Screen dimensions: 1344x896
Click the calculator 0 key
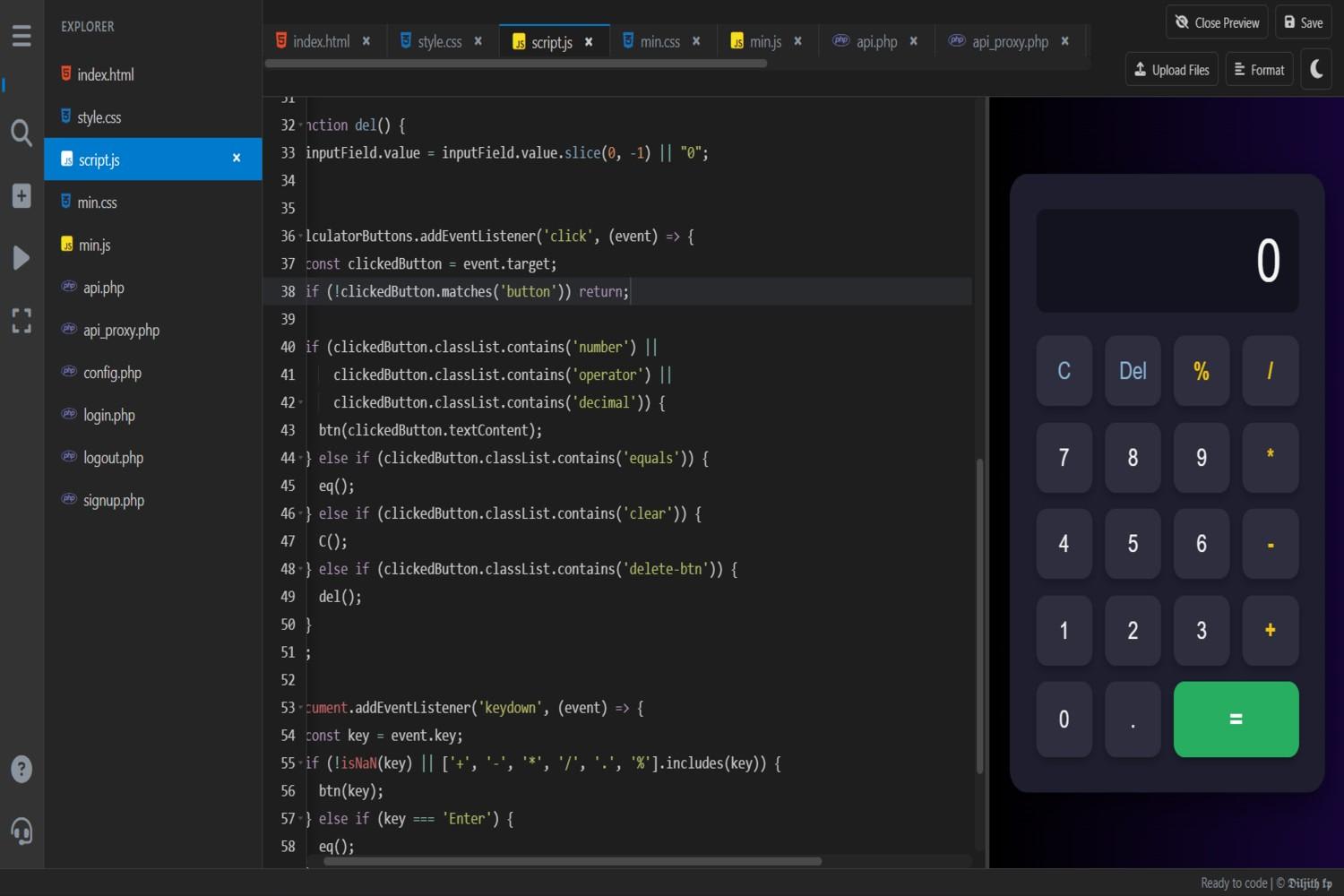point(1064,719)
